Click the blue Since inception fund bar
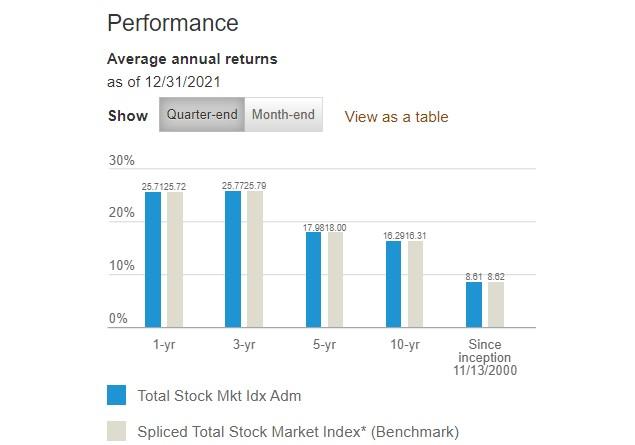This screenshot has height=445, width=635. (474, 304)
